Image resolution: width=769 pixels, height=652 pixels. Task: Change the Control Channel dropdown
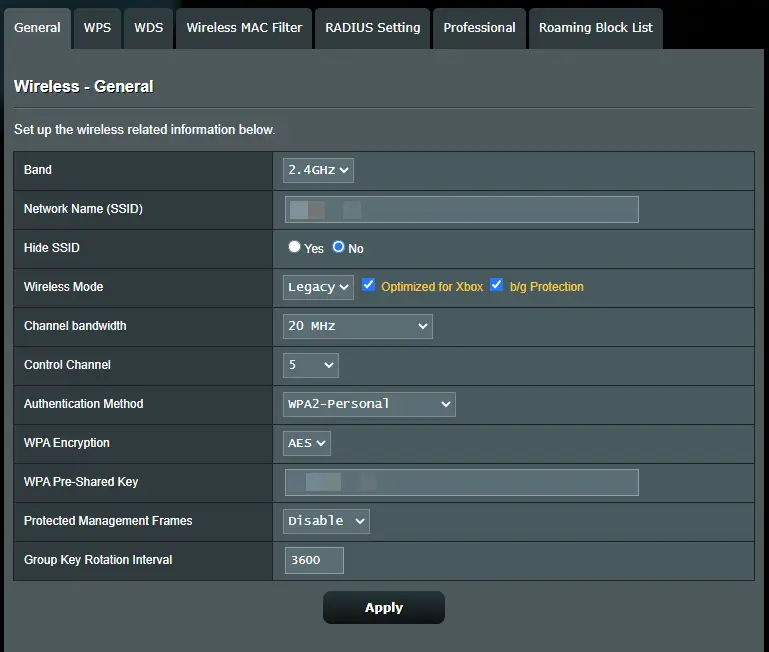tap(311, 365)
